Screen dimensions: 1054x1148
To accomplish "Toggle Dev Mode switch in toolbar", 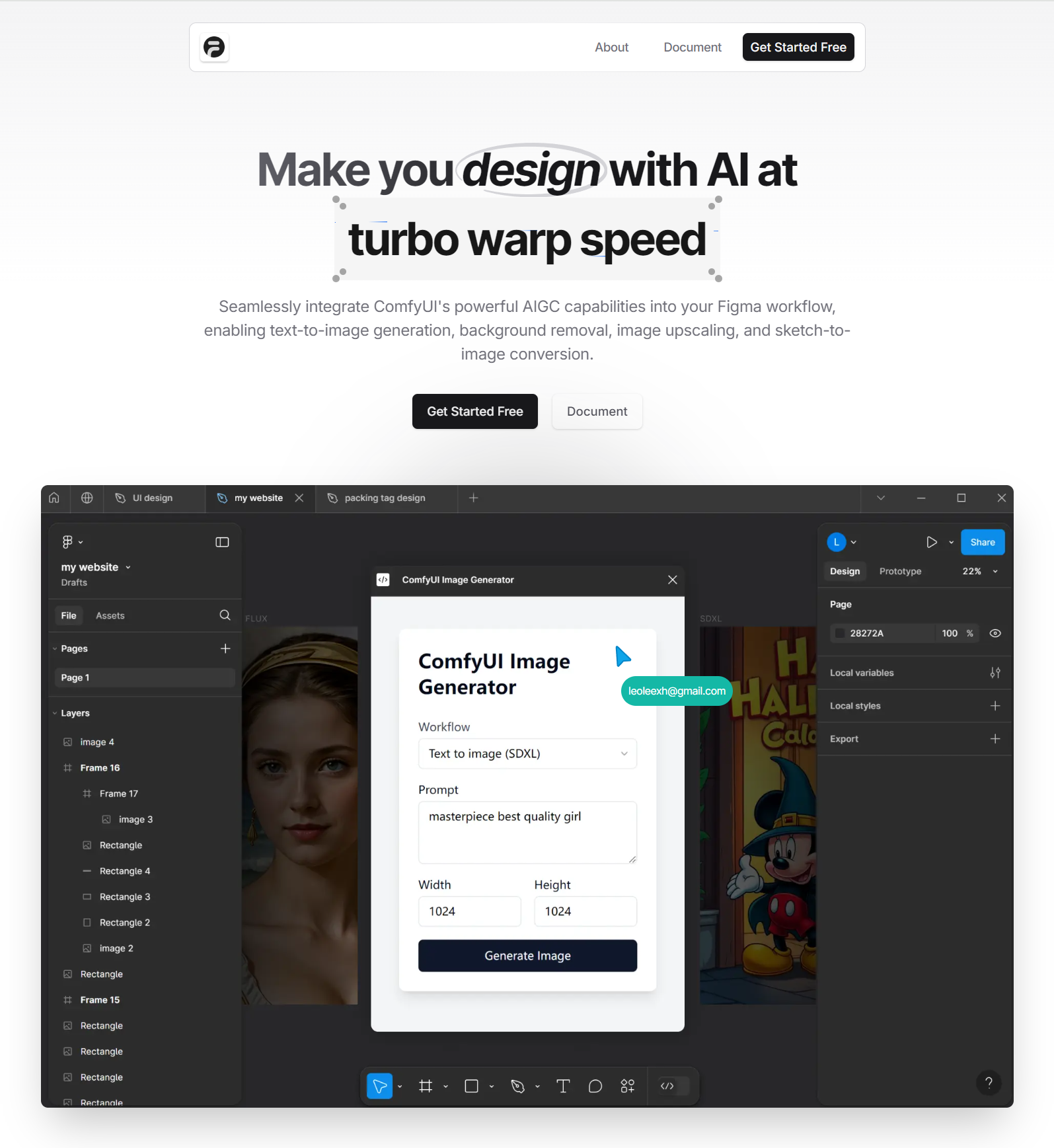I will pos(674,1086).
